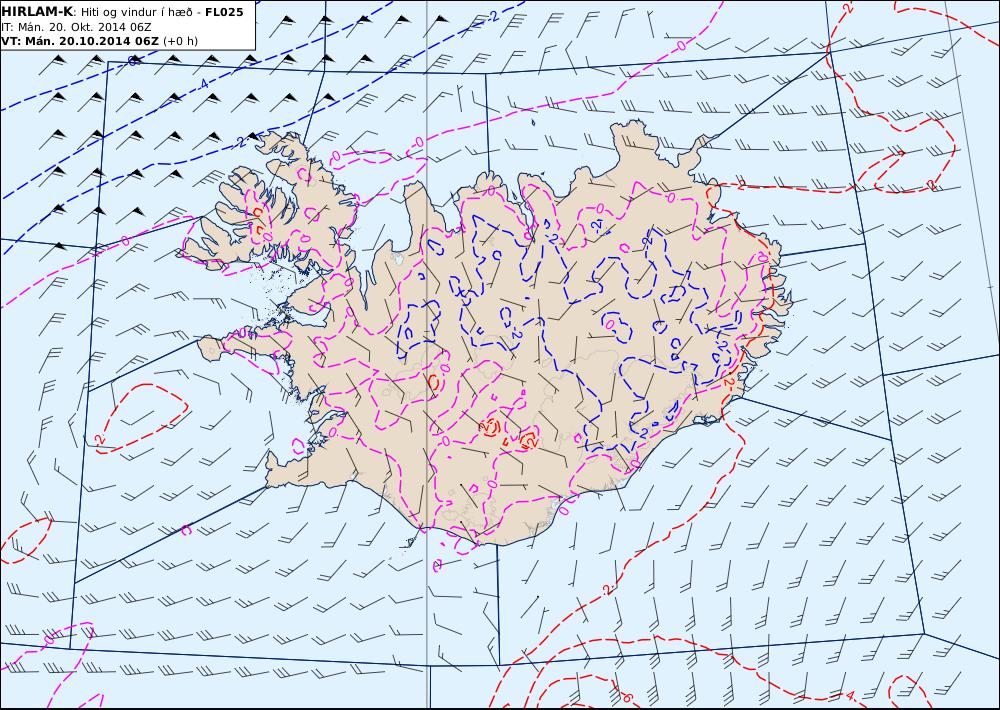This screenshot has height=710, width=1000.
Task: Click the HIRLAM-K model name in title box
Action: [x=37, y=12]
